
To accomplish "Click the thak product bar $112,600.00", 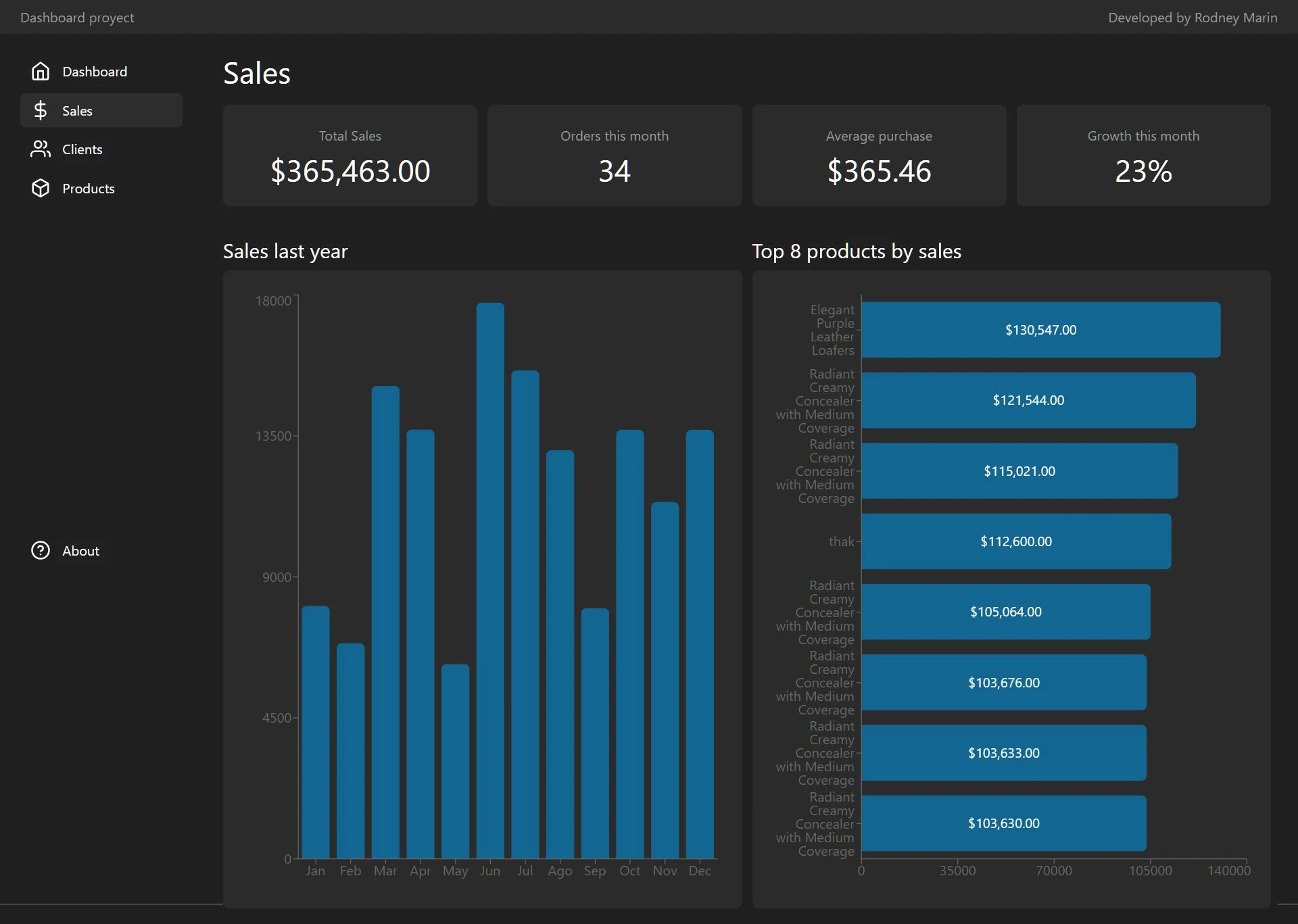I will coord(1016,541).
